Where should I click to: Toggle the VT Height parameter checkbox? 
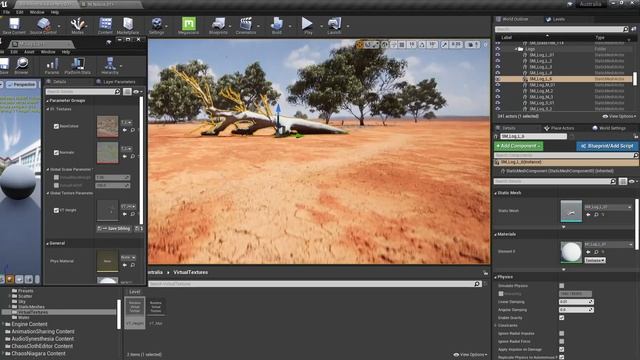56,210
